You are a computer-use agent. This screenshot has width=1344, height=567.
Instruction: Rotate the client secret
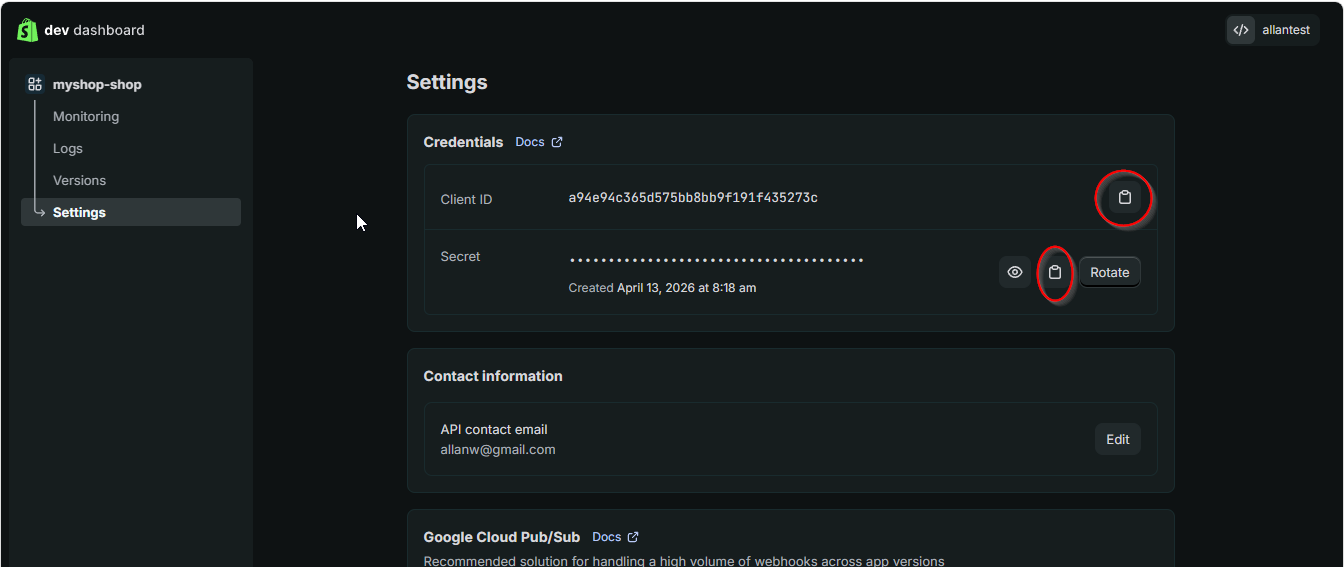[x=1110, y=272]
